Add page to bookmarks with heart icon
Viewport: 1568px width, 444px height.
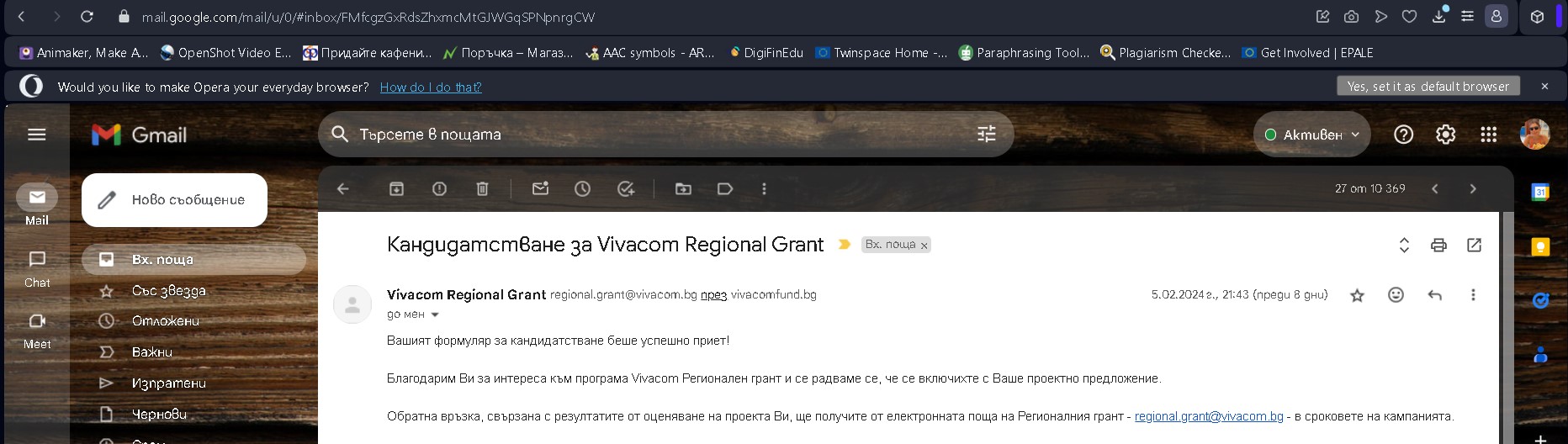coord(1409,16)
